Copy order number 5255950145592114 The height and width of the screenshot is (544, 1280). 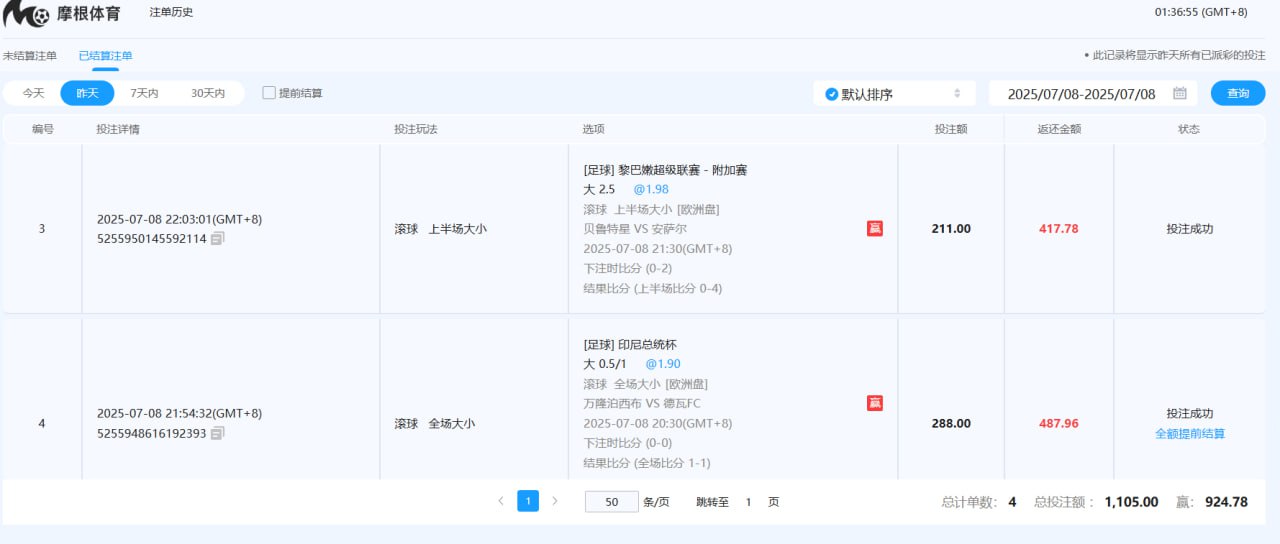pos(218,239)
